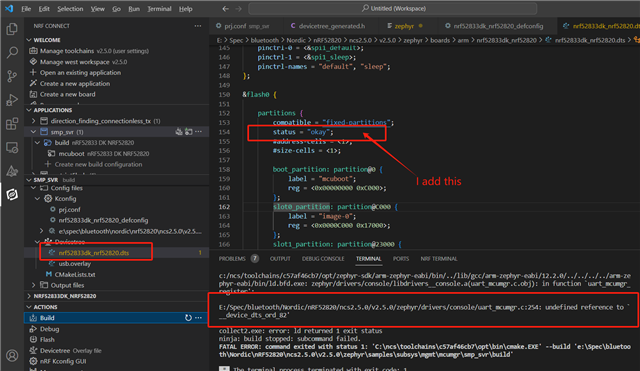Click the build icon on smp_svr row
This screenshot has width=640, height=371.
point(179,132)
